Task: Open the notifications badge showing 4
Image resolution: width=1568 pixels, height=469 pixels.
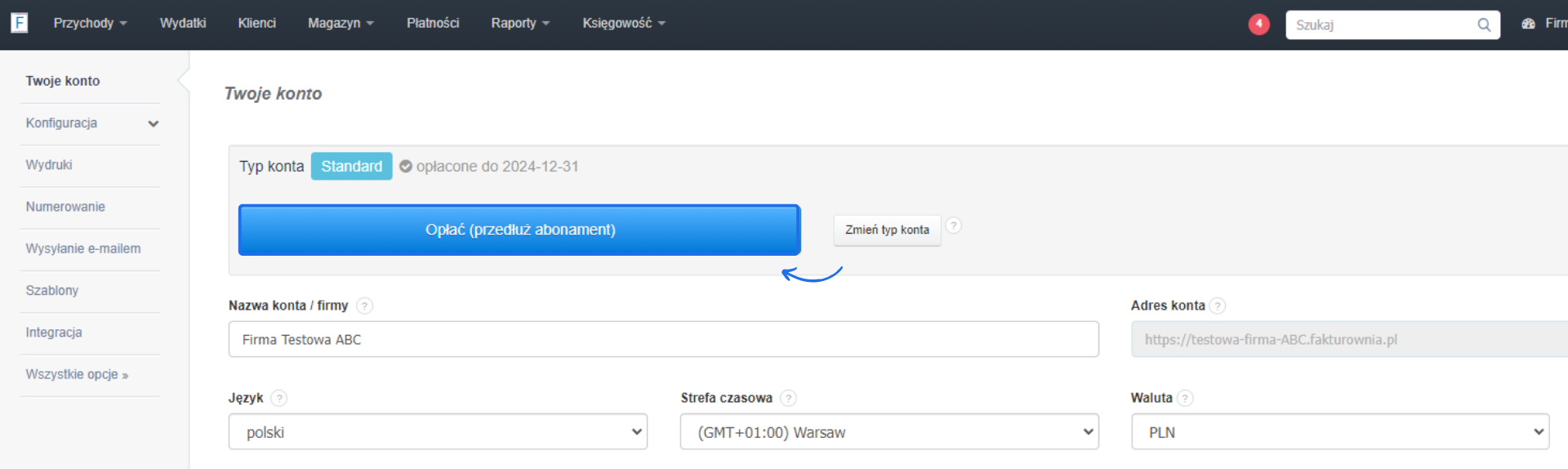Action: [1258, 25]
